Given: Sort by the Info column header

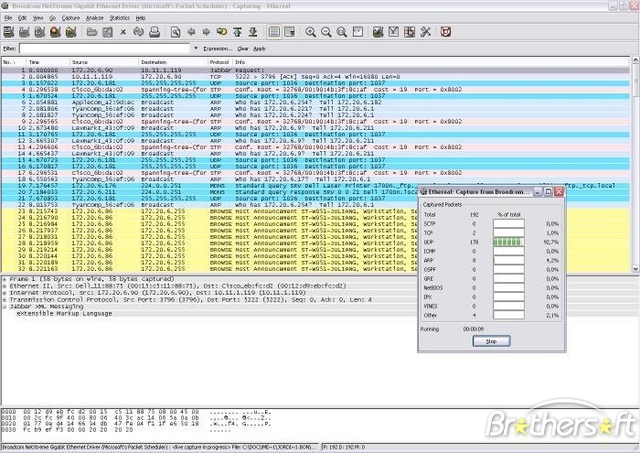Looking at the screenshot, I should 431,62.
